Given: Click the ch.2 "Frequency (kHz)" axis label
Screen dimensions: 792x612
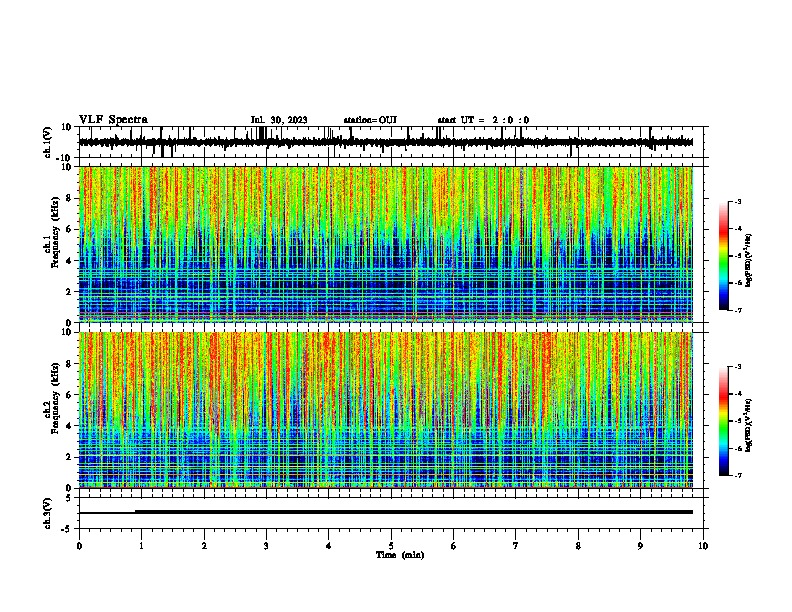Looking at the screenshot, I should coord(55,398).
